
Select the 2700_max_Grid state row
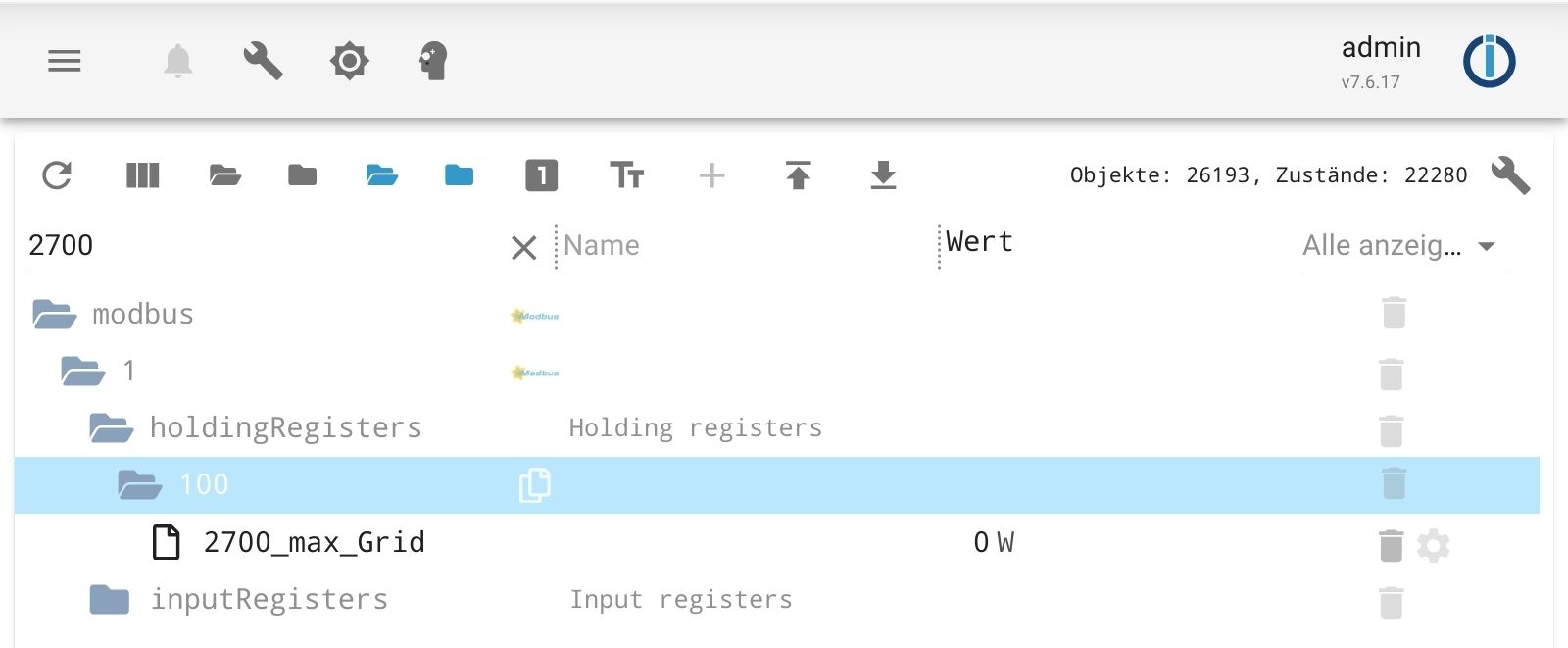(314, 543)
